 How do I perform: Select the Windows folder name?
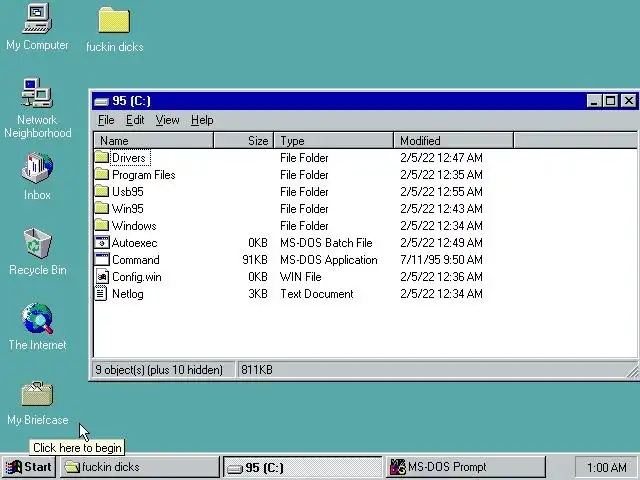(134, 226)
